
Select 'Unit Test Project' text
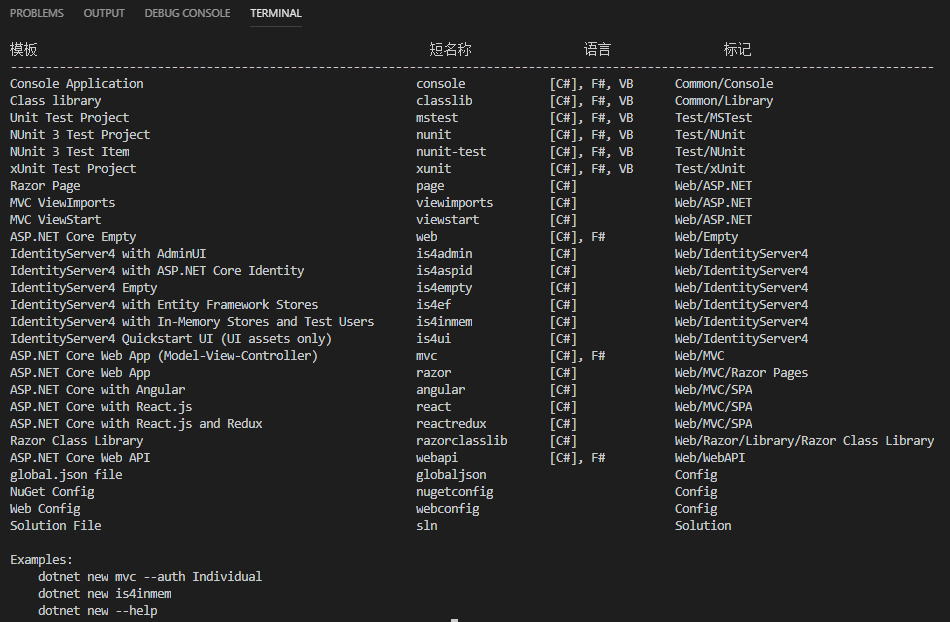click(70, 117)
